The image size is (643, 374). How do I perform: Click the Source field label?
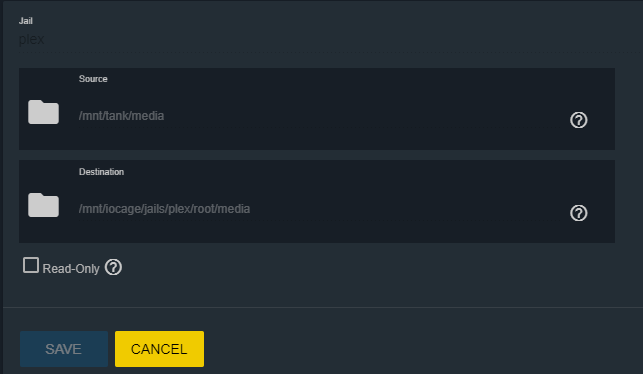[93, 79]
